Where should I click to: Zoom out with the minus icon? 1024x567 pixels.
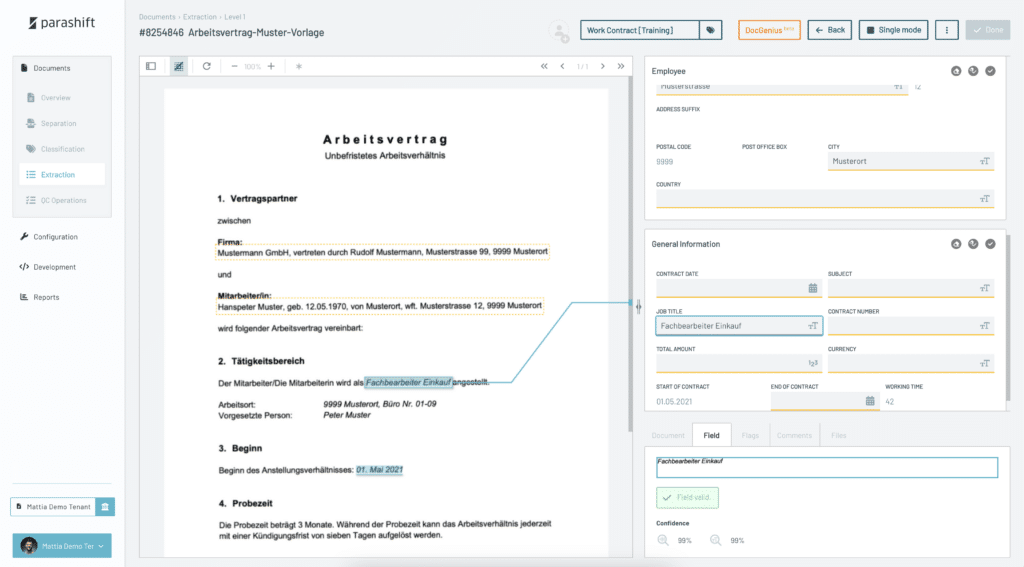click(x=234, y=66)
